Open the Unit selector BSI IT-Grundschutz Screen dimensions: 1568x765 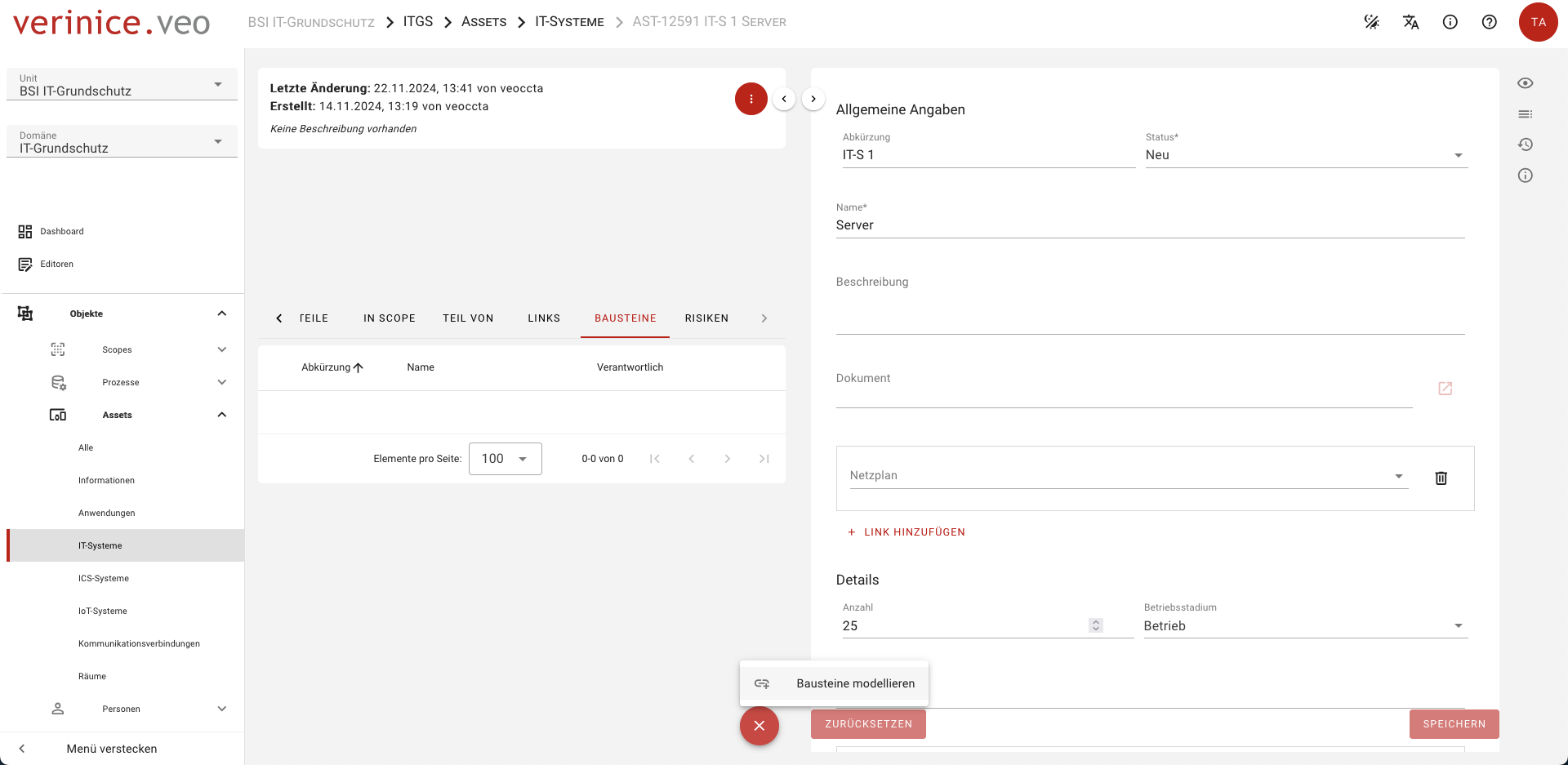pyautogui.click(x=122, y=85)
